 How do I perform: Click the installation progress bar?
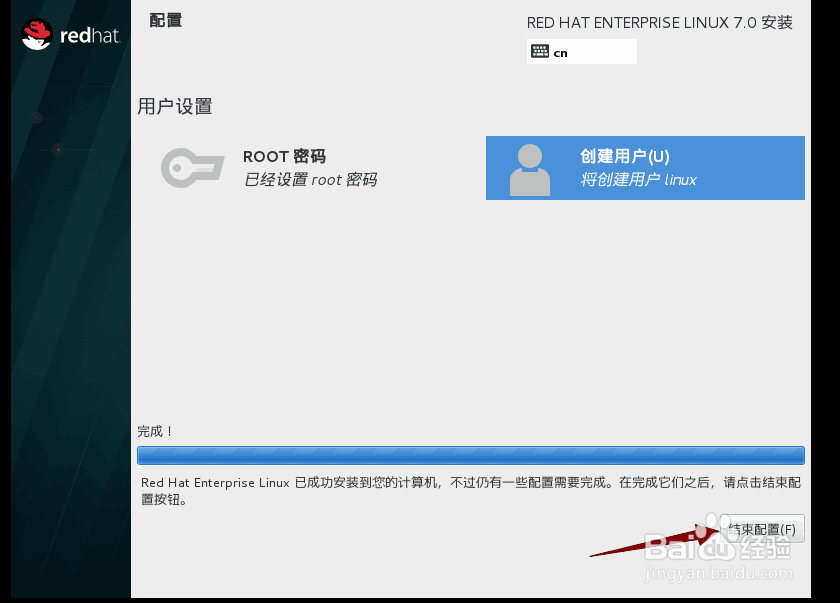470,455
